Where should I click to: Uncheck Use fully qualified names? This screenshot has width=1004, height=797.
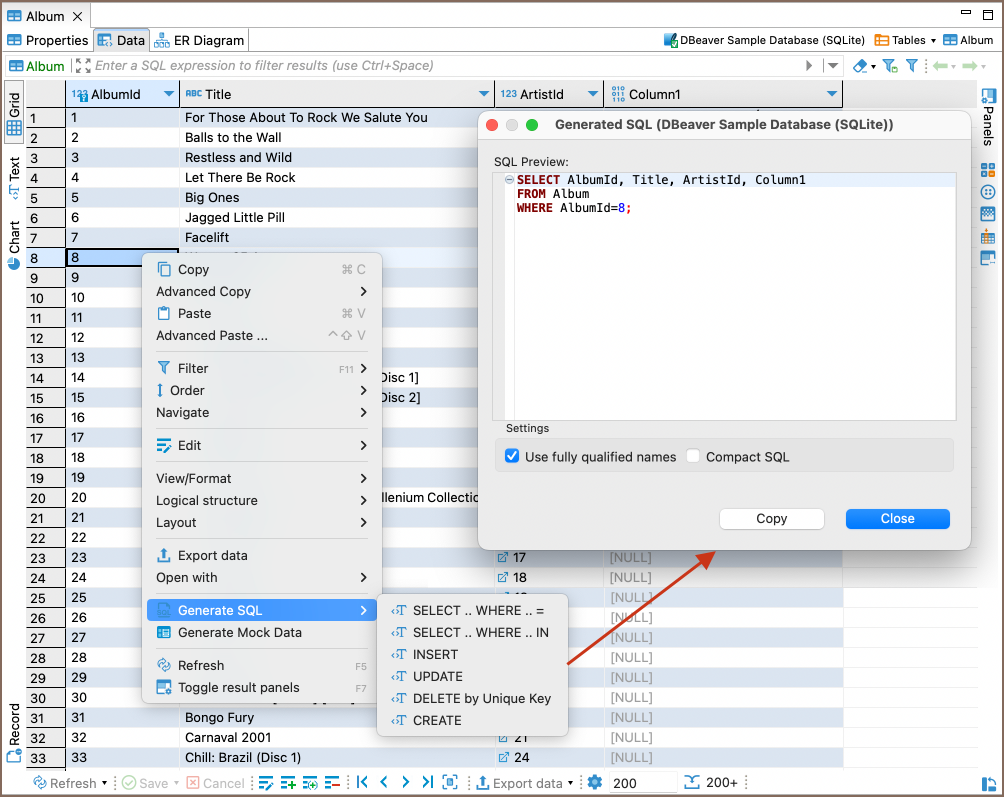point(512,456)
